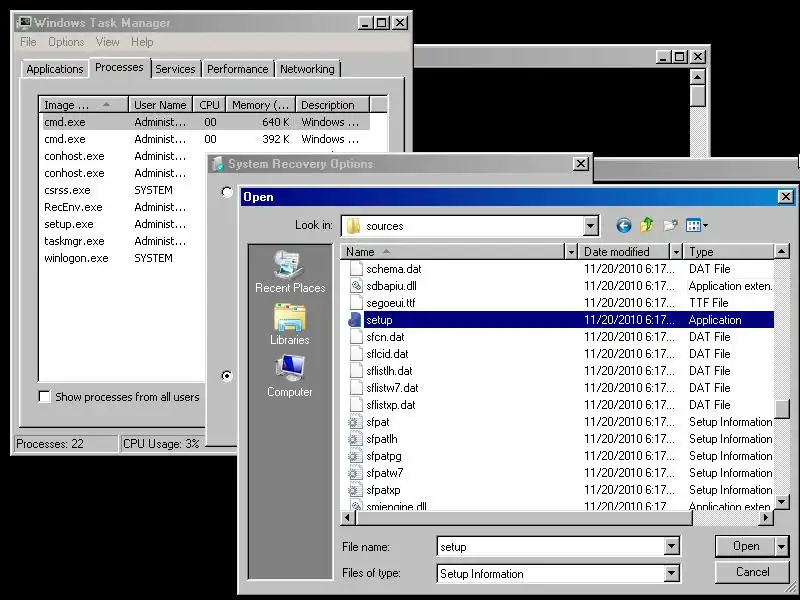The image size is (800, 600).
Task: Enable Show processes from all users
Action: coord(45,396)
